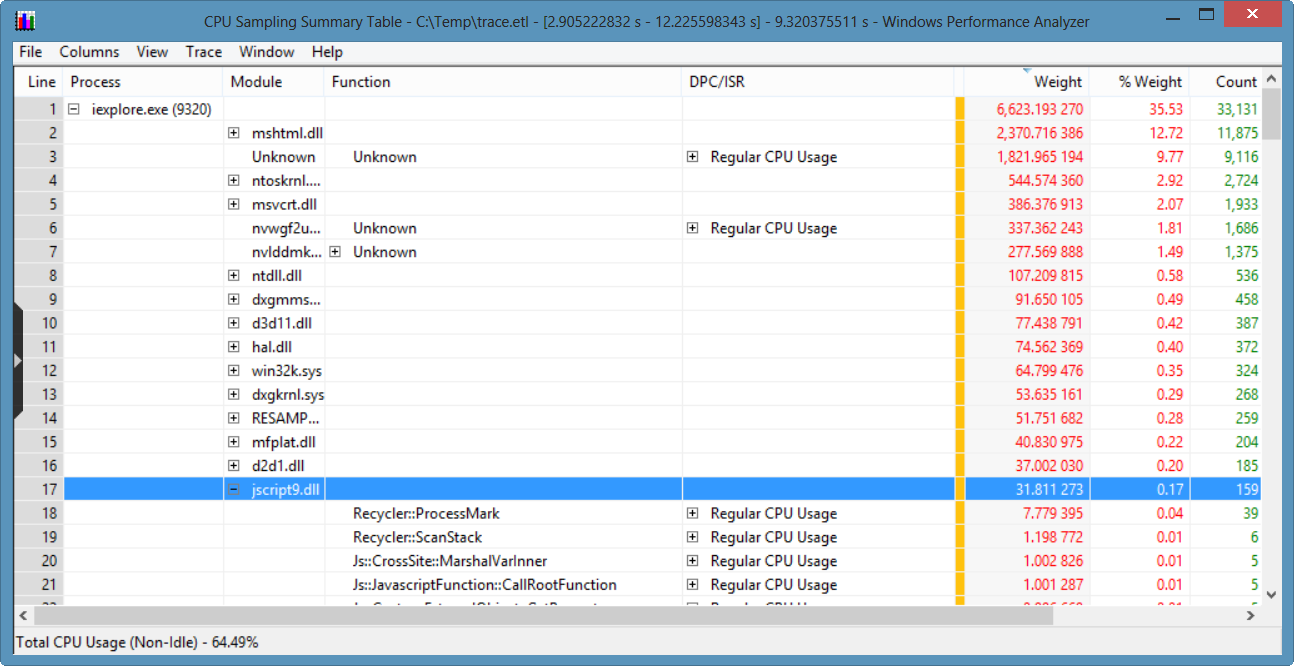1294x666 pixels.
Task: Click the Module column header
Action: [275, 82]
